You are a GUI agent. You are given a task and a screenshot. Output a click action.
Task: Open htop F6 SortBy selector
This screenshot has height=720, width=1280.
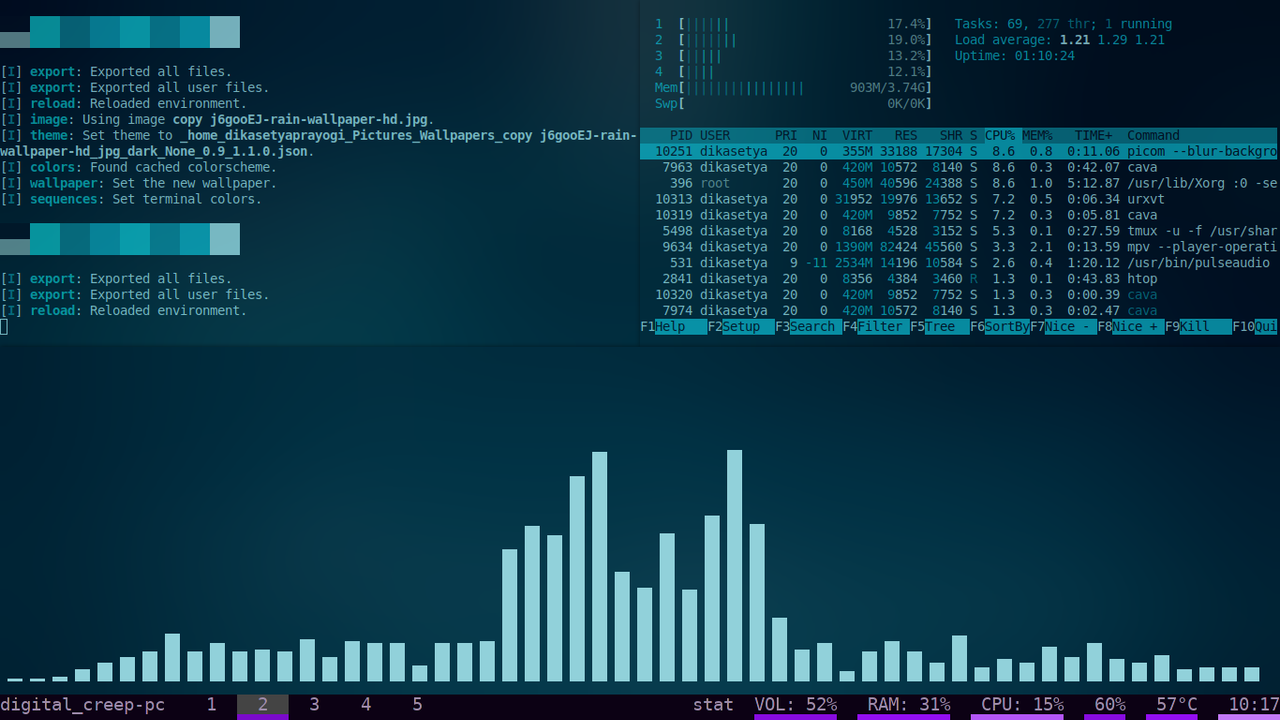click(1000, 327)
